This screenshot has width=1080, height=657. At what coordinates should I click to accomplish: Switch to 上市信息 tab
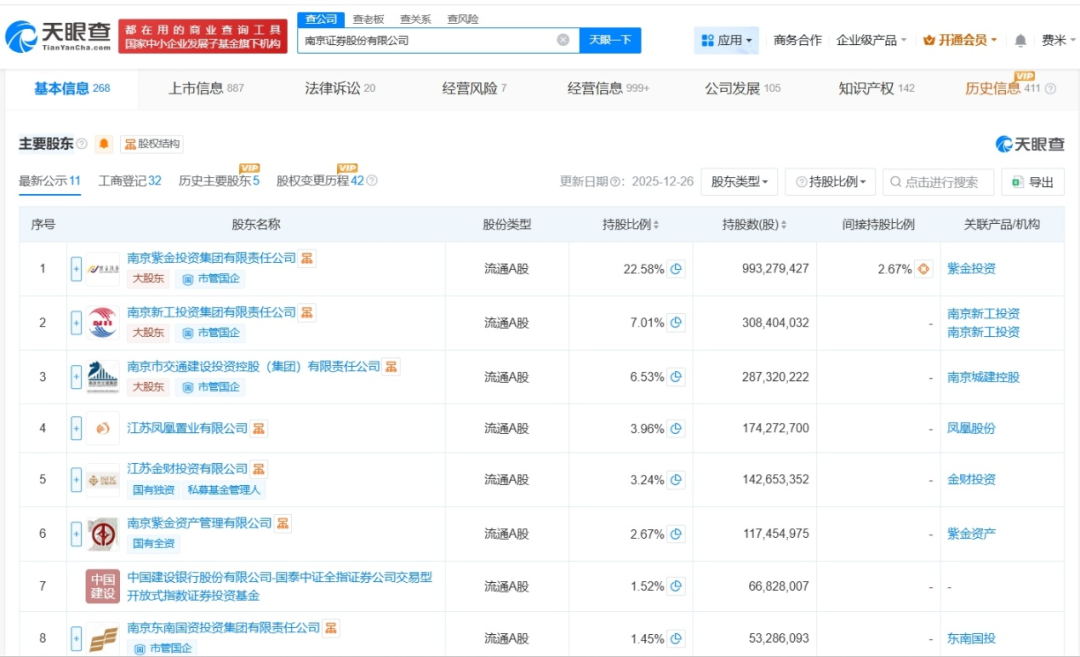tap(207, 88)
